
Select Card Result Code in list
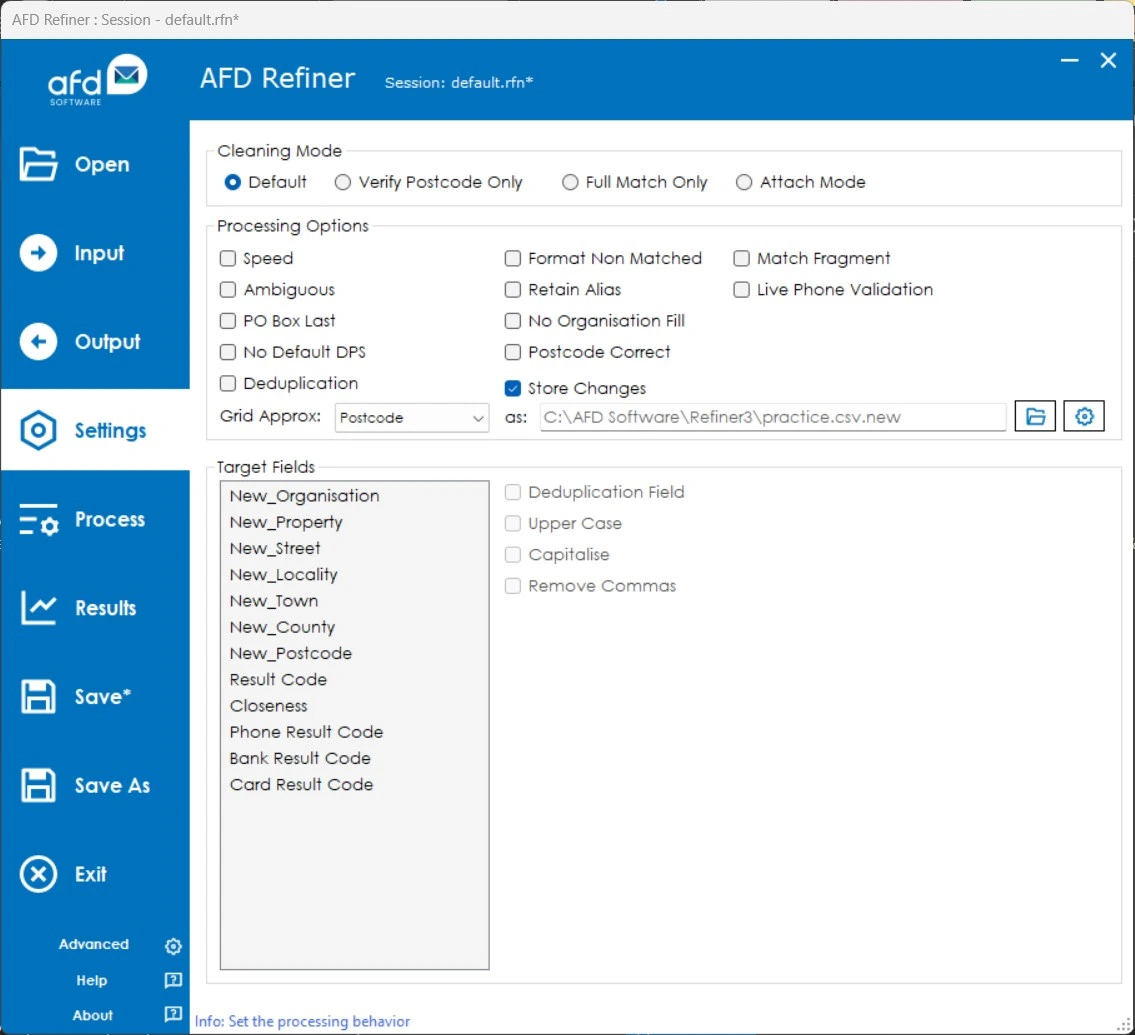point(354,785)
